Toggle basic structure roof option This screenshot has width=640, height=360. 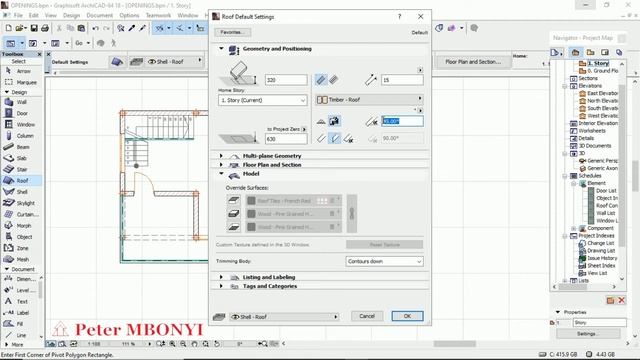(321, 80)
